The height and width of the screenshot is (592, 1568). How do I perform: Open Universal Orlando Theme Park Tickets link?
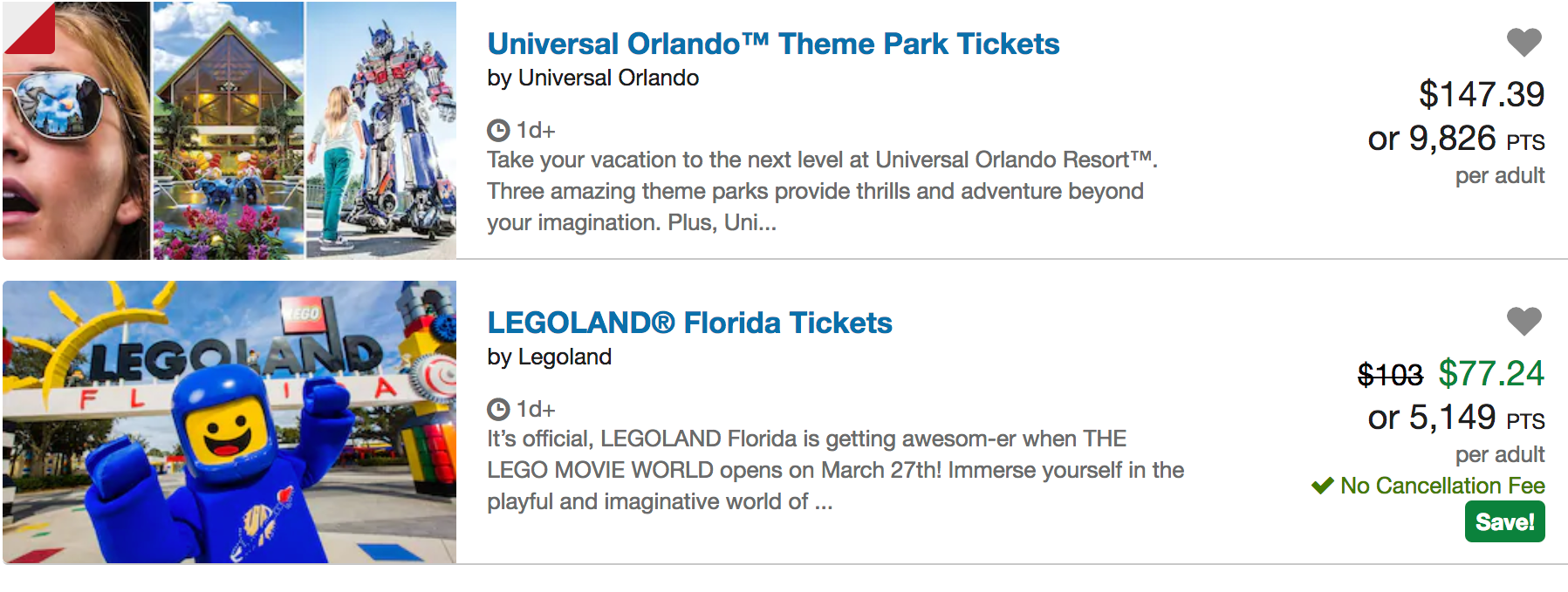[x=773, y=44]
